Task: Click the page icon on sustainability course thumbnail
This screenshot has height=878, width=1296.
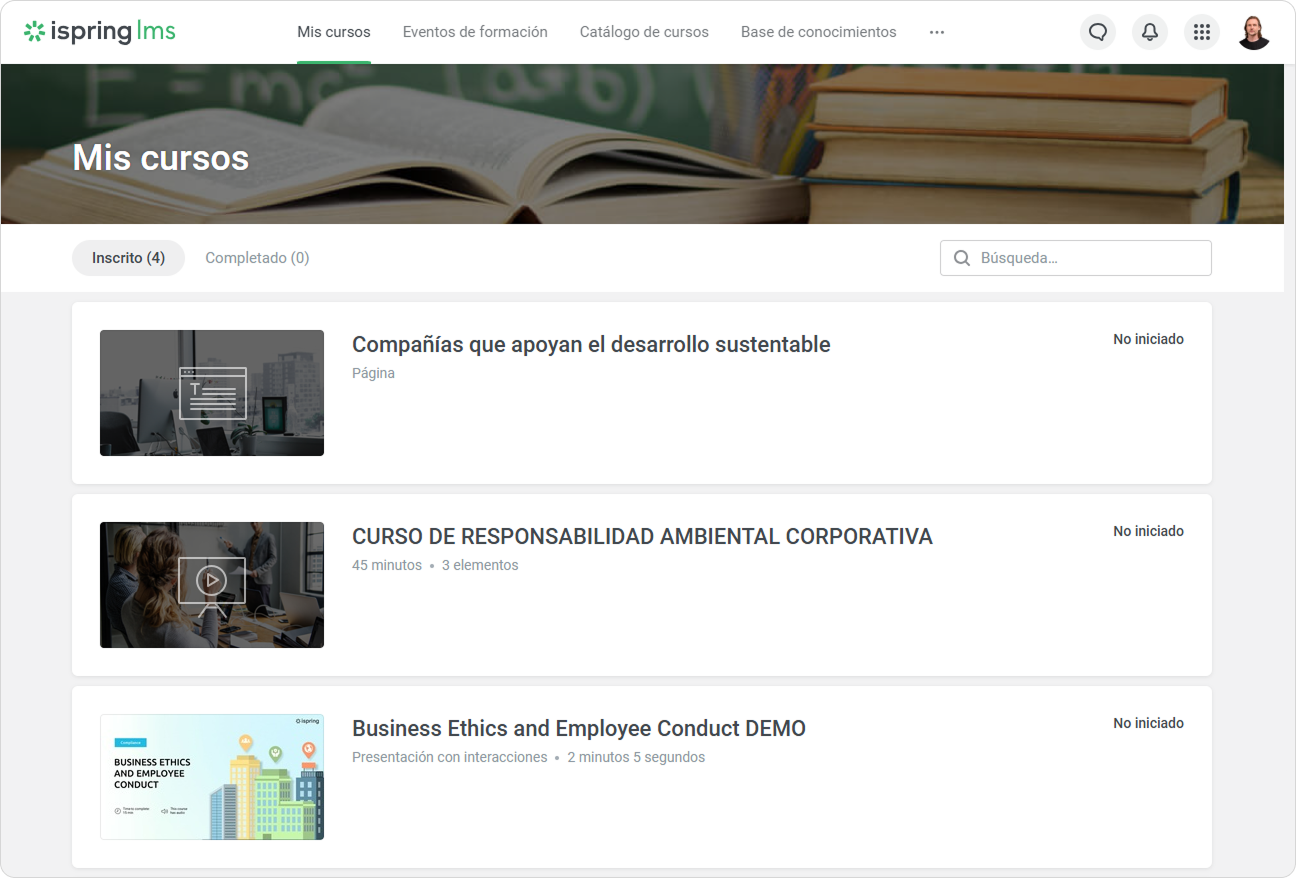Action: (212, 393)
